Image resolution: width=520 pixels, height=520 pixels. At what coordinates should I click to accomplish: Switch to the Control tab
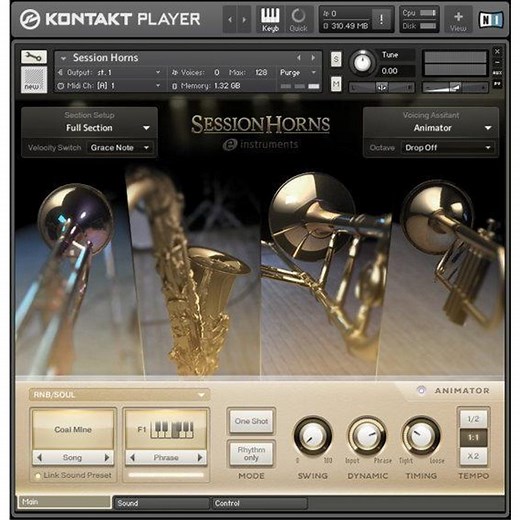[259, 503]
